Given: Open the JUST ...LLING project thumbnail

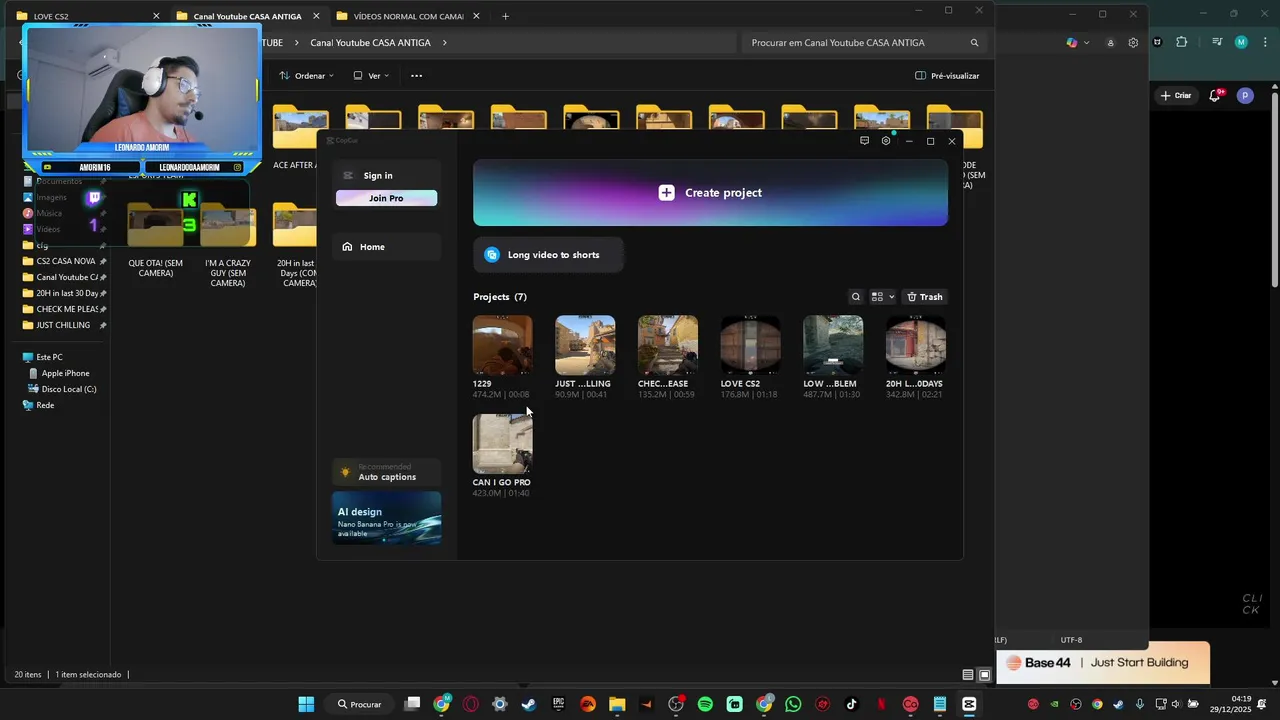Looking at the screenshot, I should pos(585,345).
